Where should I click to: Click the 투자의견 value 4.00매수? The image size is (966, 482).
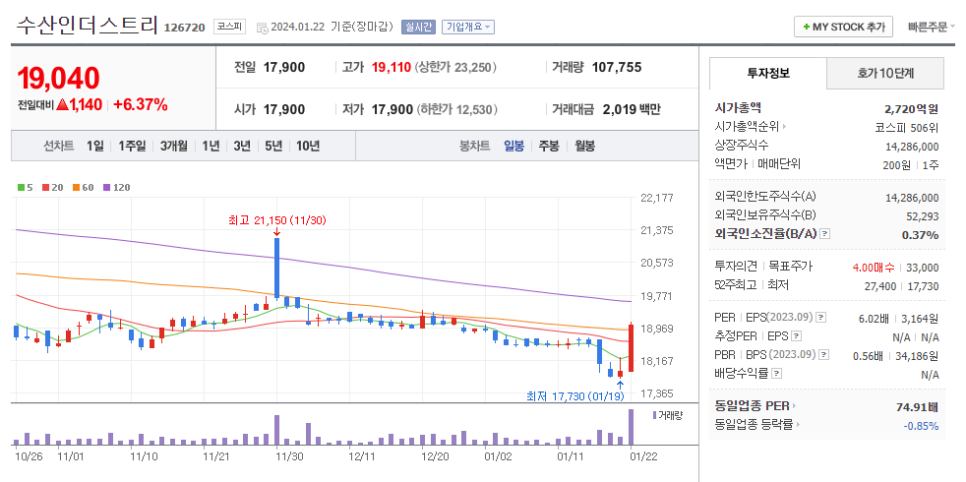click(x=874, y=268)
